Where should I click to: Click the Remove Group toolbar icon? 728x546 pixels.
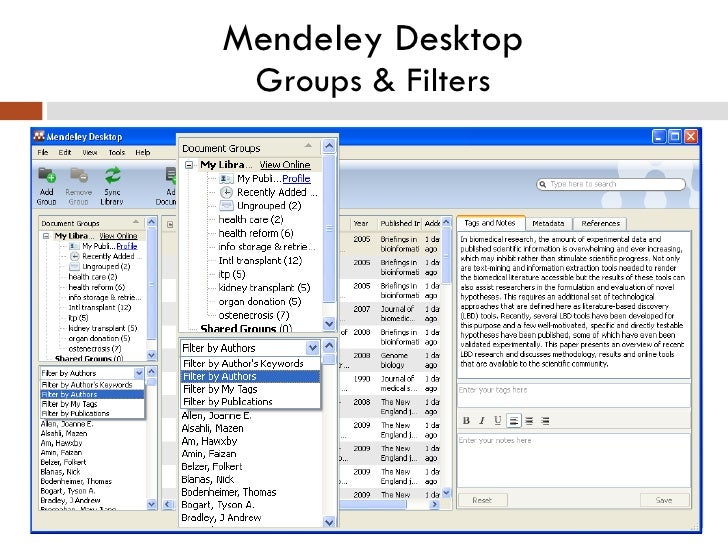(x=78, y=176)
